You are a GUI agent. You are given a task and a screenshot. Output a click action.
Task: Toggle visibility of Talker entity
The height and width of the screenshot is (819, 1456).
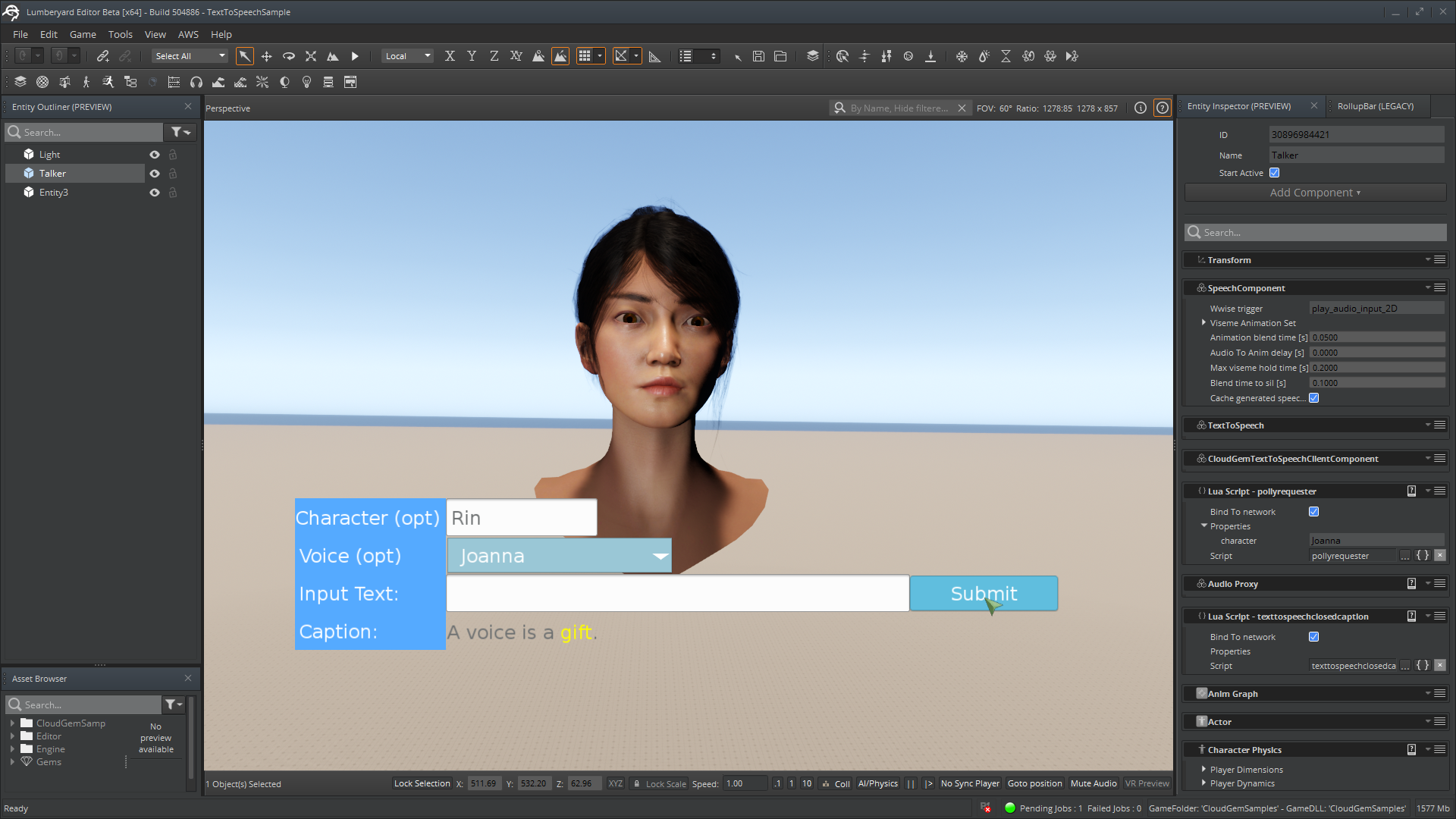(x=154, y=173)
